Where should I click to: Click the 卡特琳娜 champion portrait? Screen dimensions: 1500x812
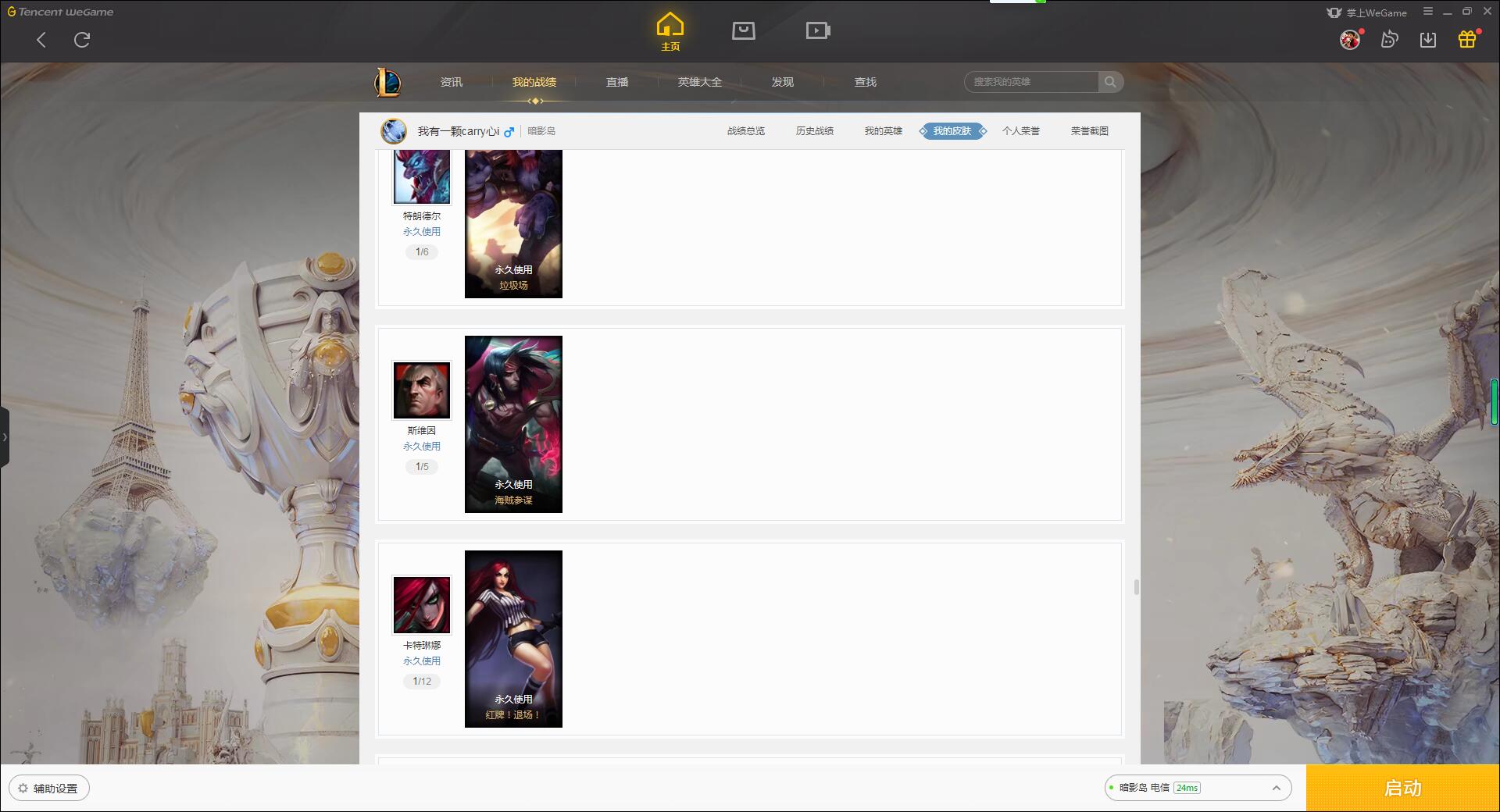[422, 605]
